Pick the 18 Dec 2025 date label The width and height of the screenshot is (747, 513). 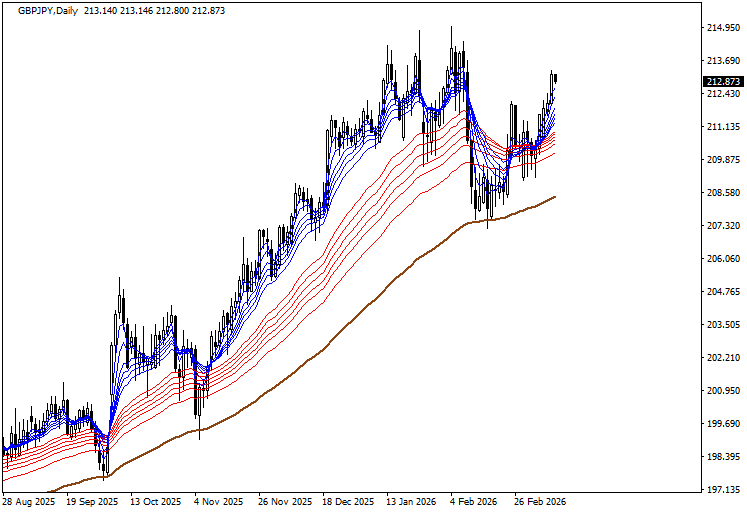347,501
